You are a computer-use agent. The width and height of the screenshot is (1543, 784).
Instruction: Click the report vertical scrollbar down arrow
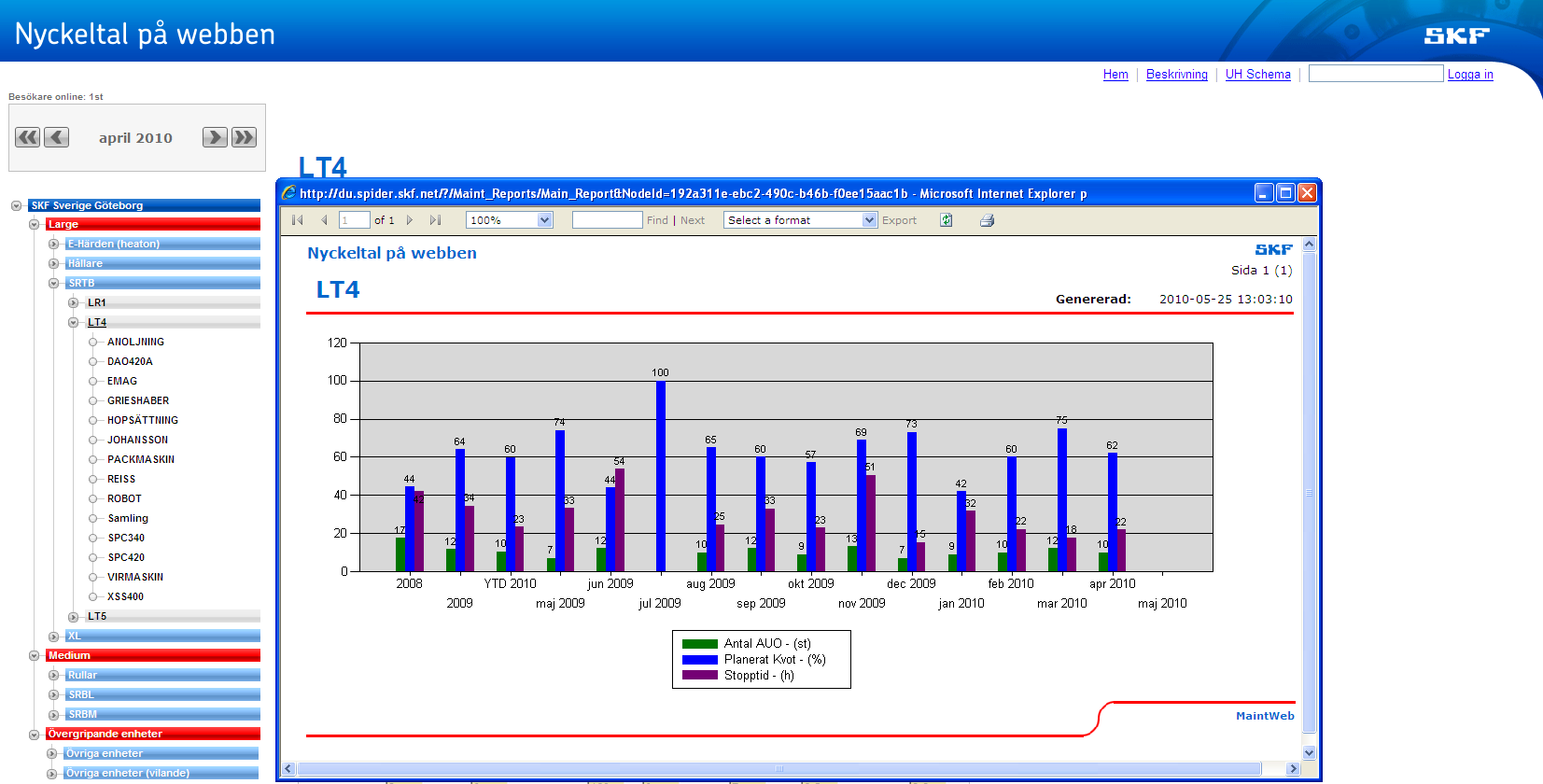click(1309, 752)
